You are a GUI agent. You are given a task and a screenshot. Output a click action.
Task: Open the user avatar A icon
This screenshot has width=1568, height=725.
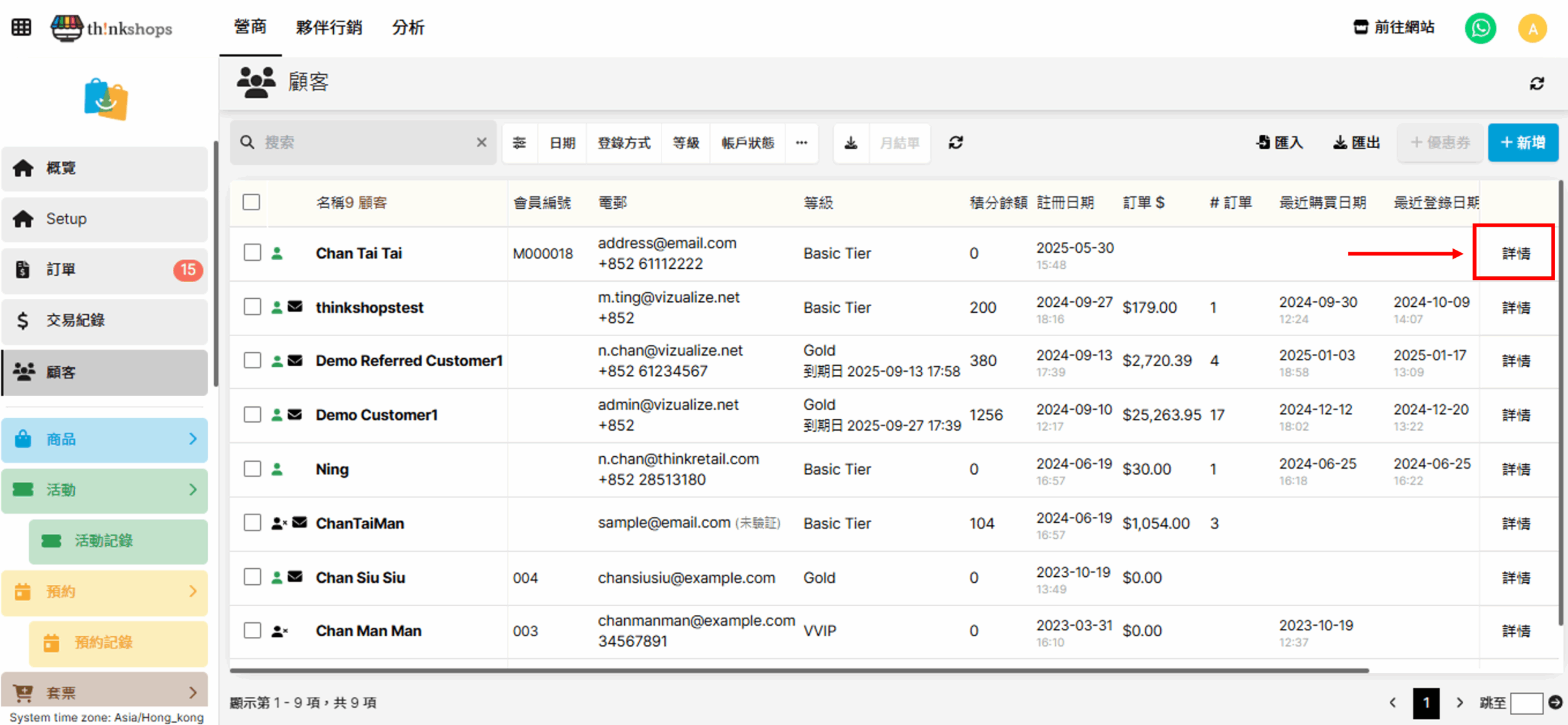1532,28
